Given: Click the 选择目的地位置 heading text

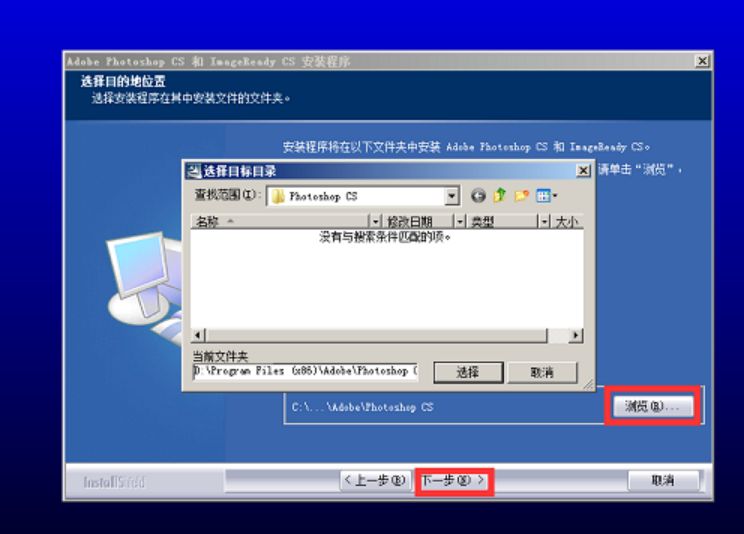Looking at the screenshot, I should 123,81.
